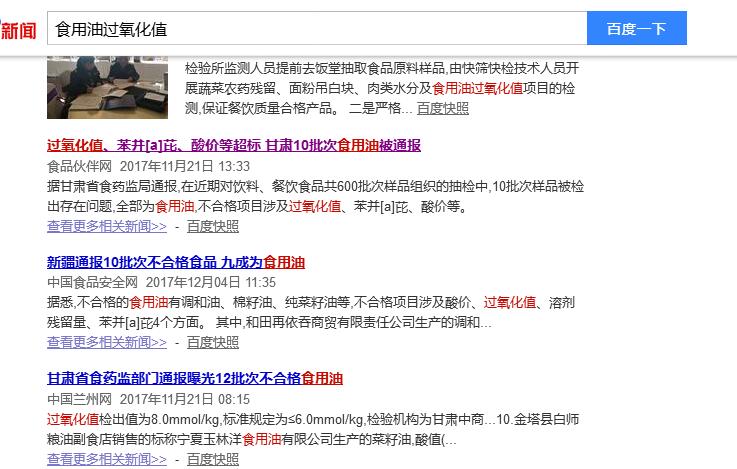This screenshot has height=469, width=737.
Task: Click 查看更多相关新闻 under the 中国兰州网 result
Action: click(107, 459)
